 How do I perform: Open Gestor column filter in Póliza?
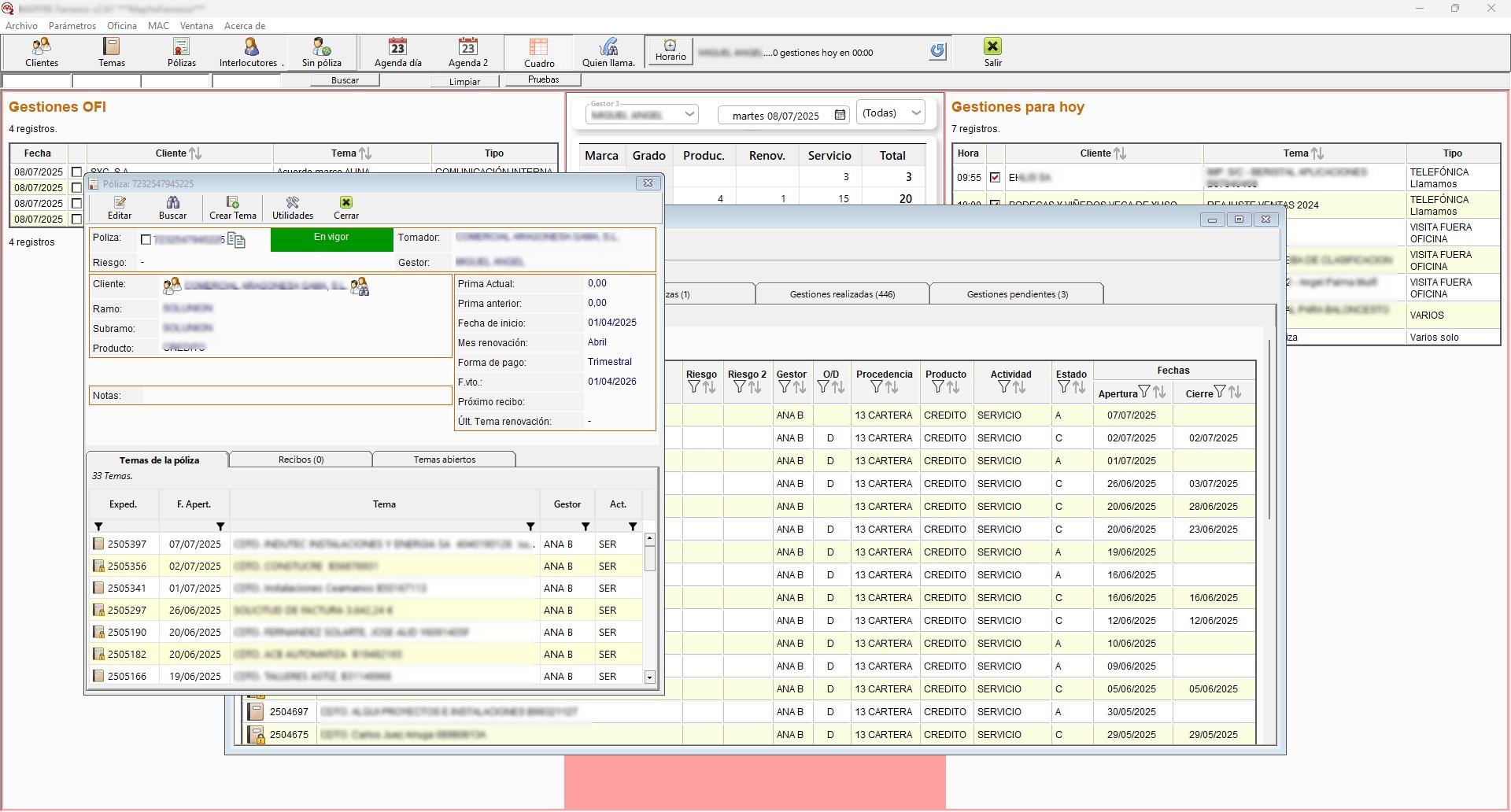point(586,526)
